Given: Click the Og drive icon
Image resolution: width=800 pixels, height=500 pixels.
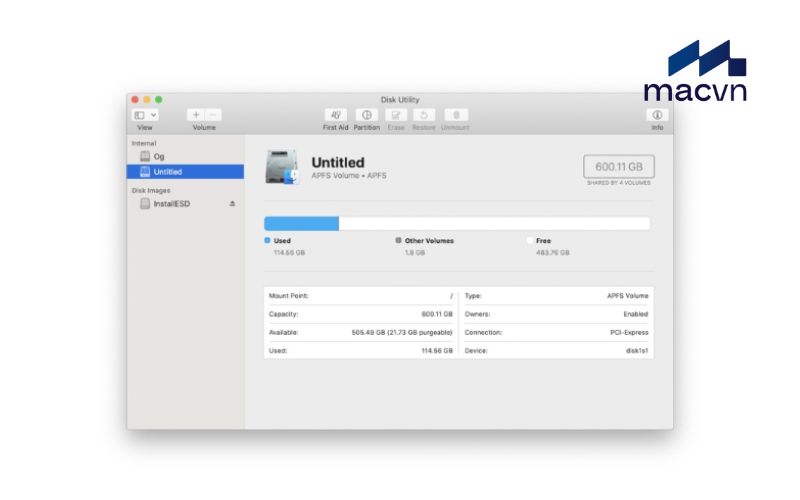Looking at the screenshot, I should pyautogui.click(x=145, y=156).
